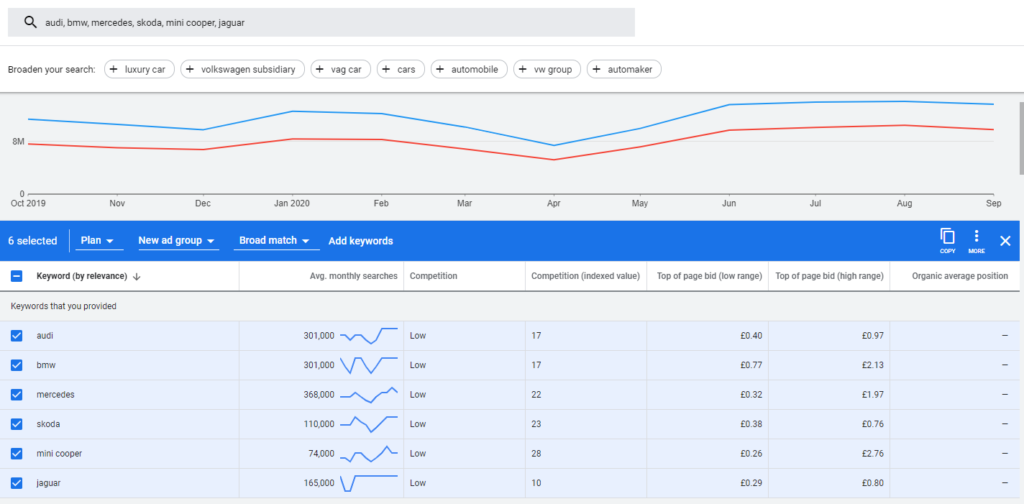Toggle the select-all header checkbox

click(17, 276)
